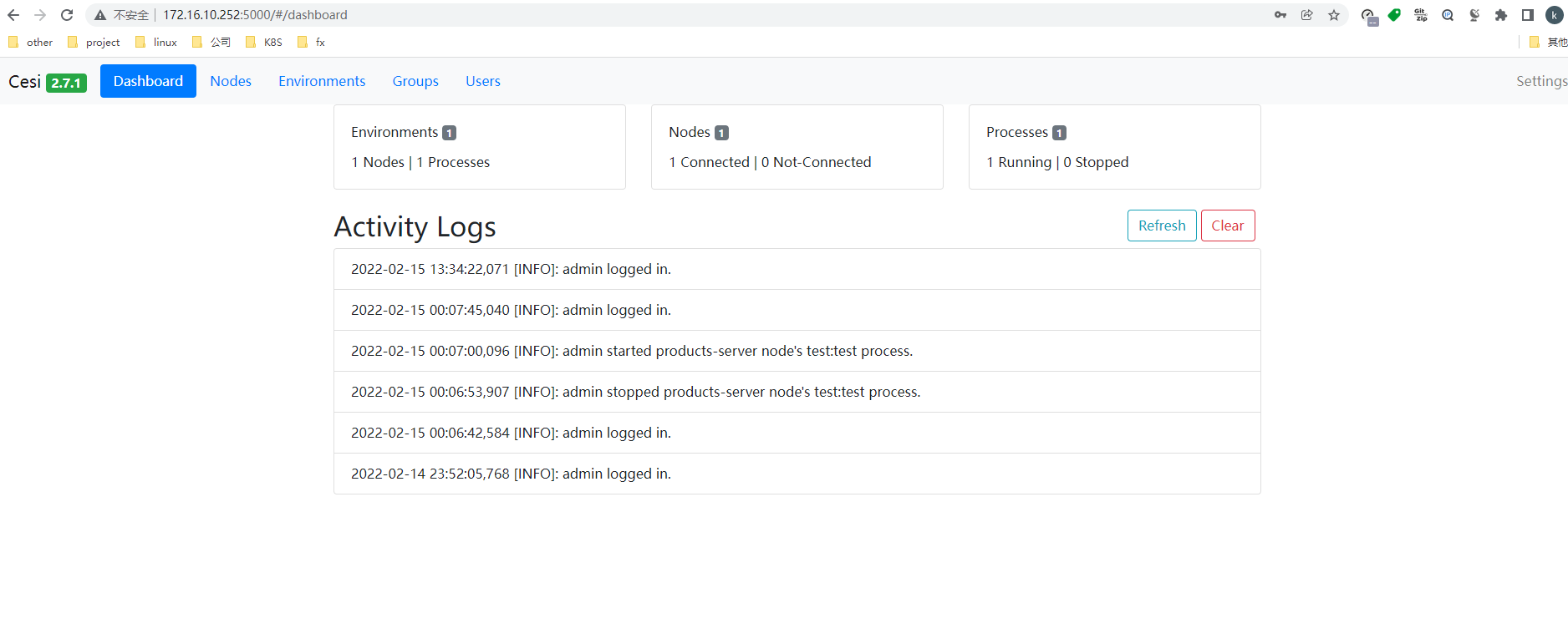Open the project bookmarks folder

94,42
